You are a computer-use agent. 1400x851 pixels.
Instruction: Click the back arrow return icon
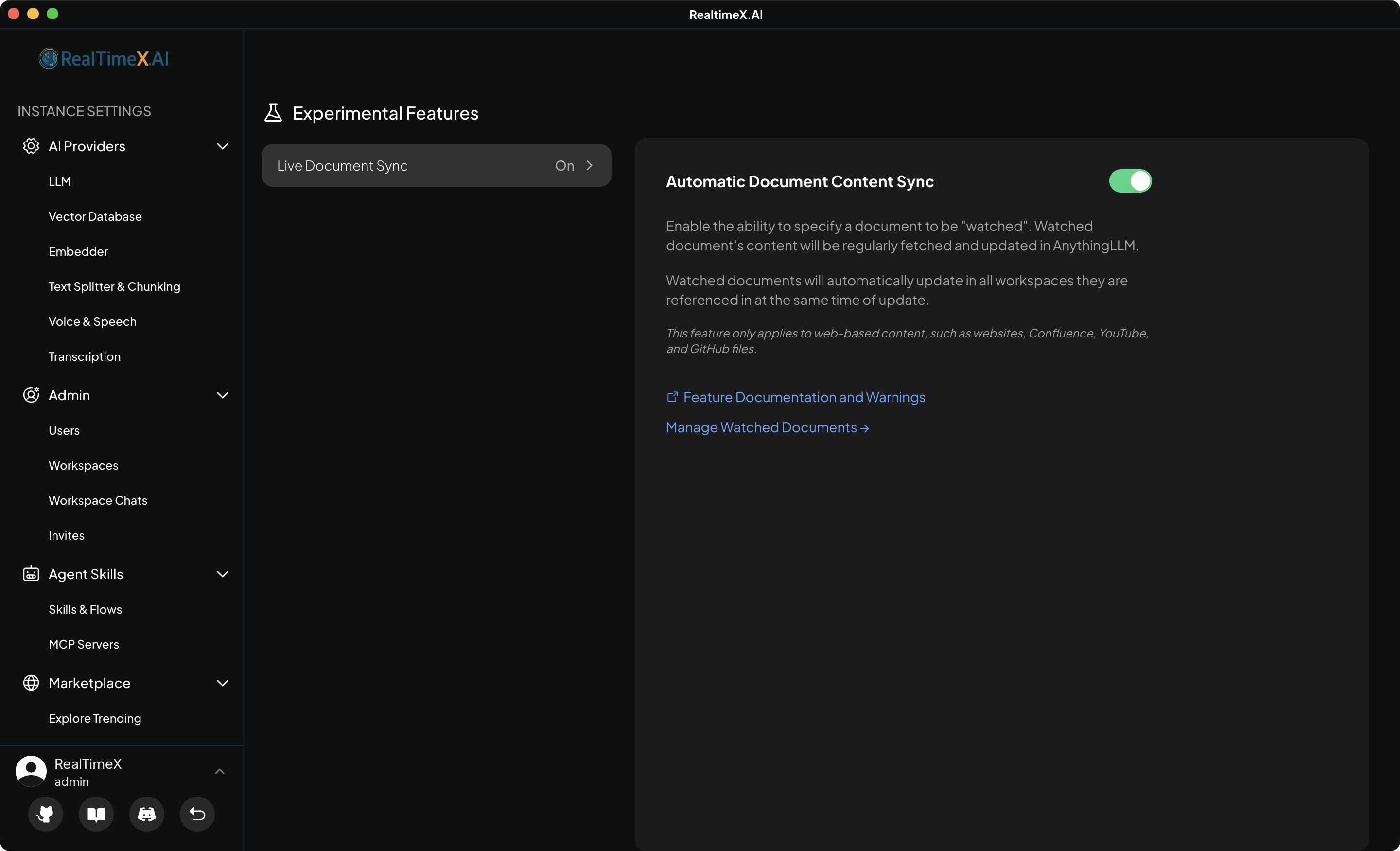click(x=197, y=814)
